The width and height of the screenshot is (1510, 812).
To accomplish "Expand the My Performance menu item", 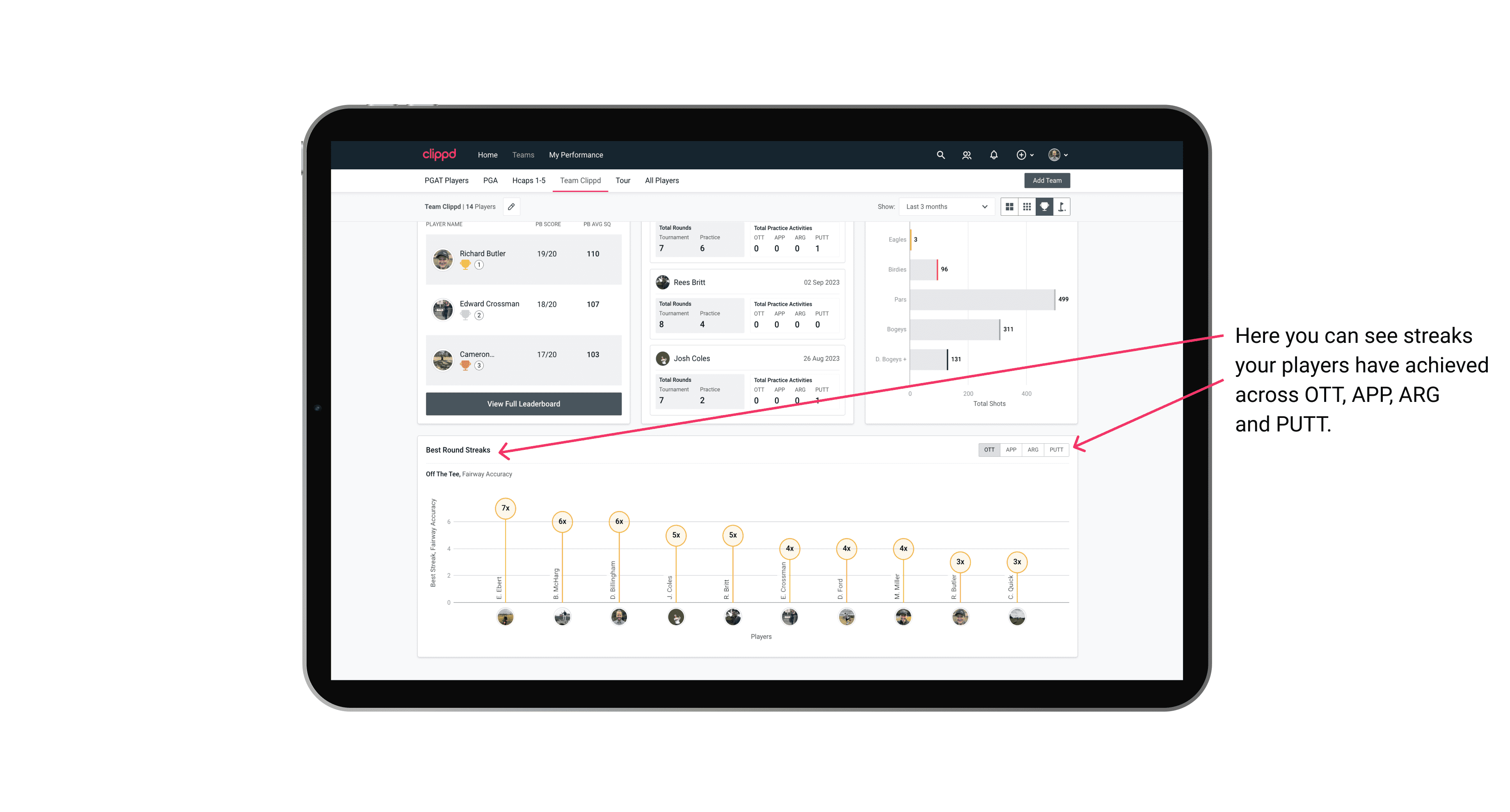I will tap(576, 155).
